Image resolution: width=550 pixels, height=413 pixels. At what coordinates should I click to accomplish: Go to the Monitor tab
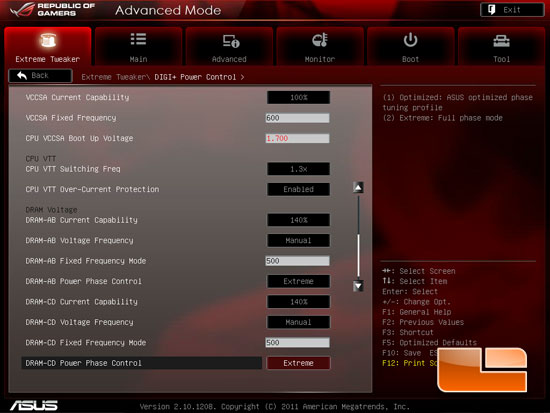pyautogui.click(x=320, y=46)
